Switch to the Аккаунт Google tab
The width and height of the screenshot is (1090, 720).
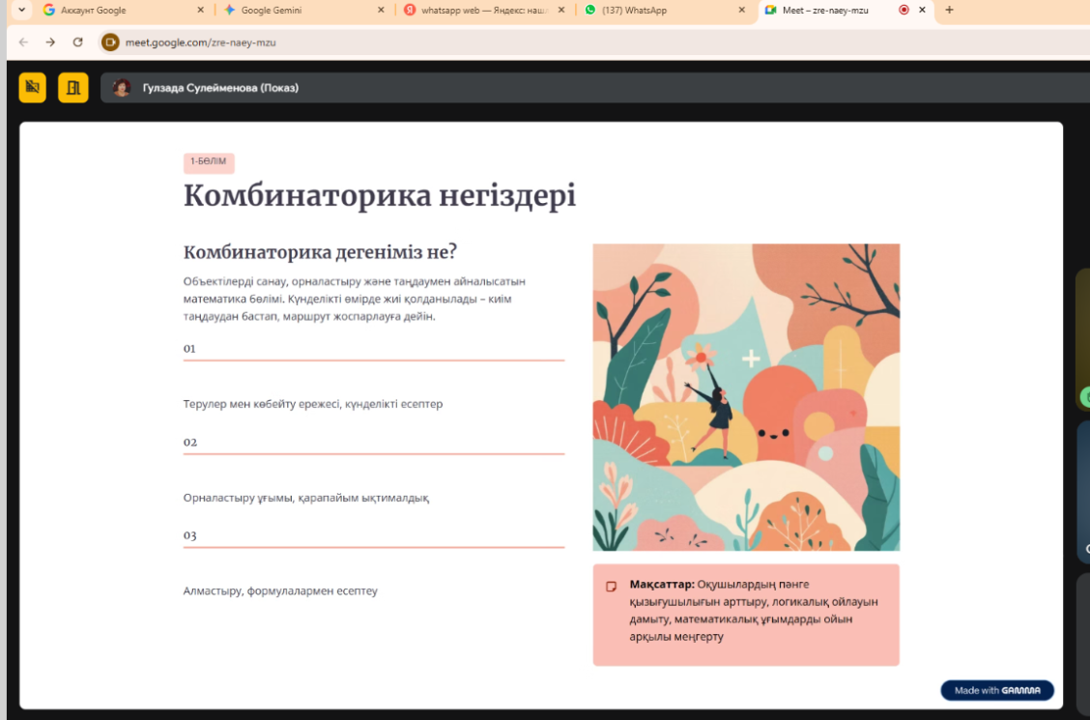tap(110, 10)
